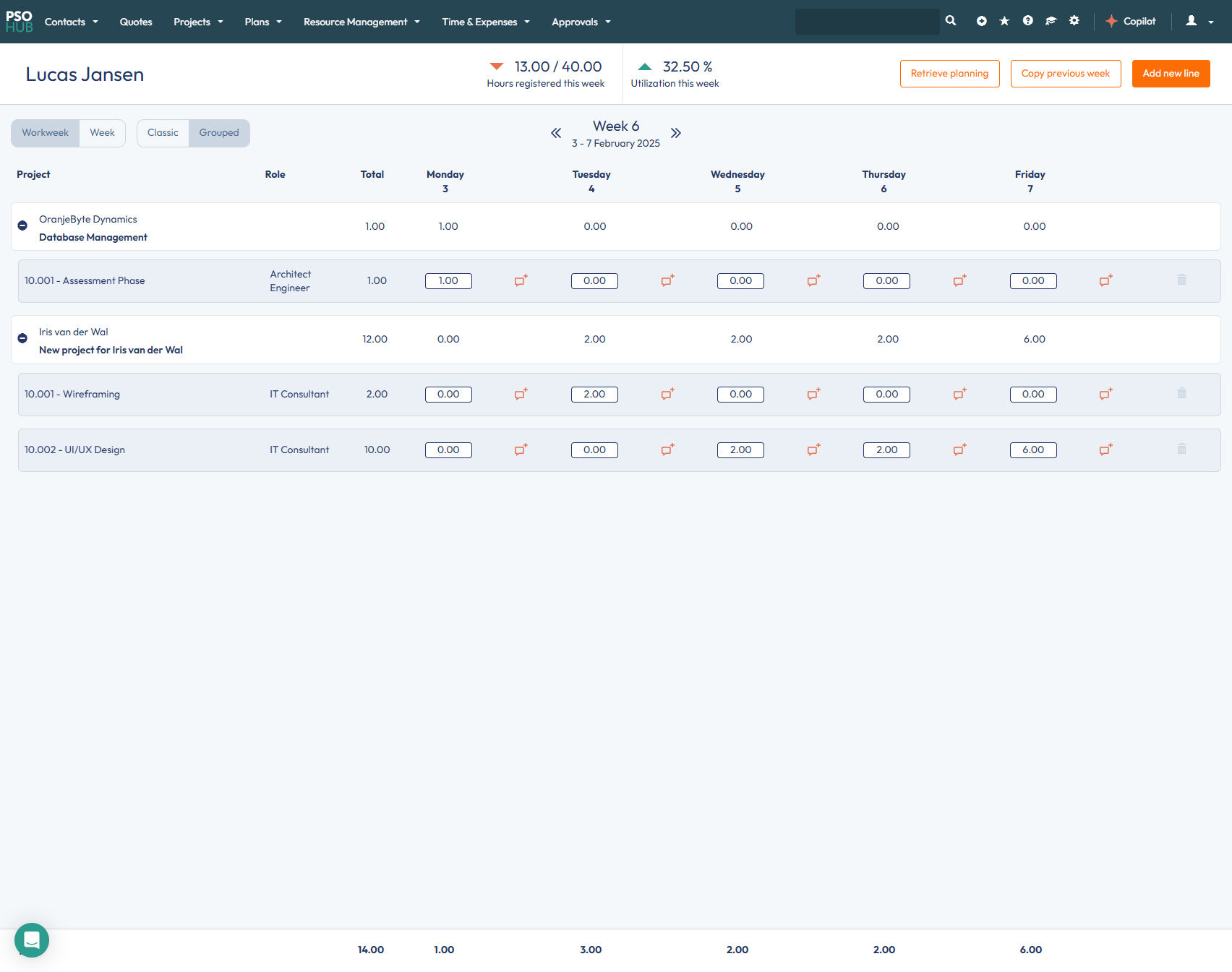Select the Grouped view toggle

click(x=219, y=133)
